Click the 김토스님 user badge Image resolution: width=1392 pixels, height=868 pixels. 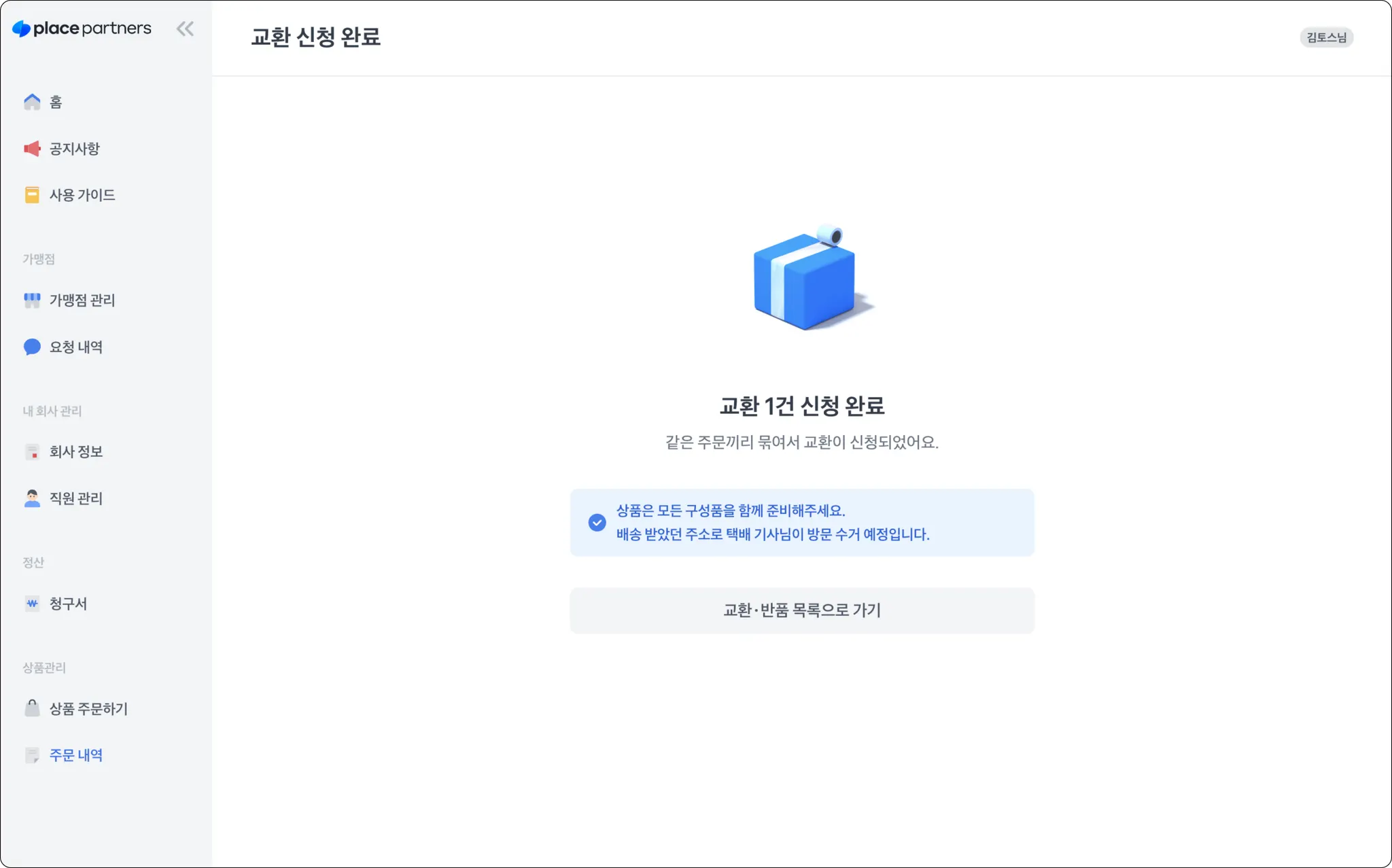coord(1326,37)
